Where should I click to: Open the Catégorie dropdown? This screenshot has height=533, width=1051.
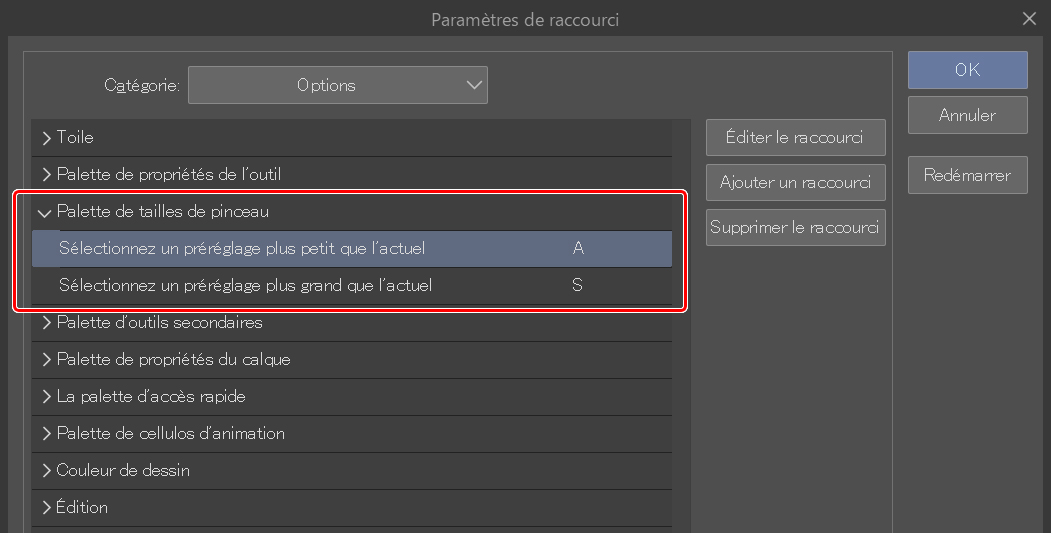tap(338, 86)
